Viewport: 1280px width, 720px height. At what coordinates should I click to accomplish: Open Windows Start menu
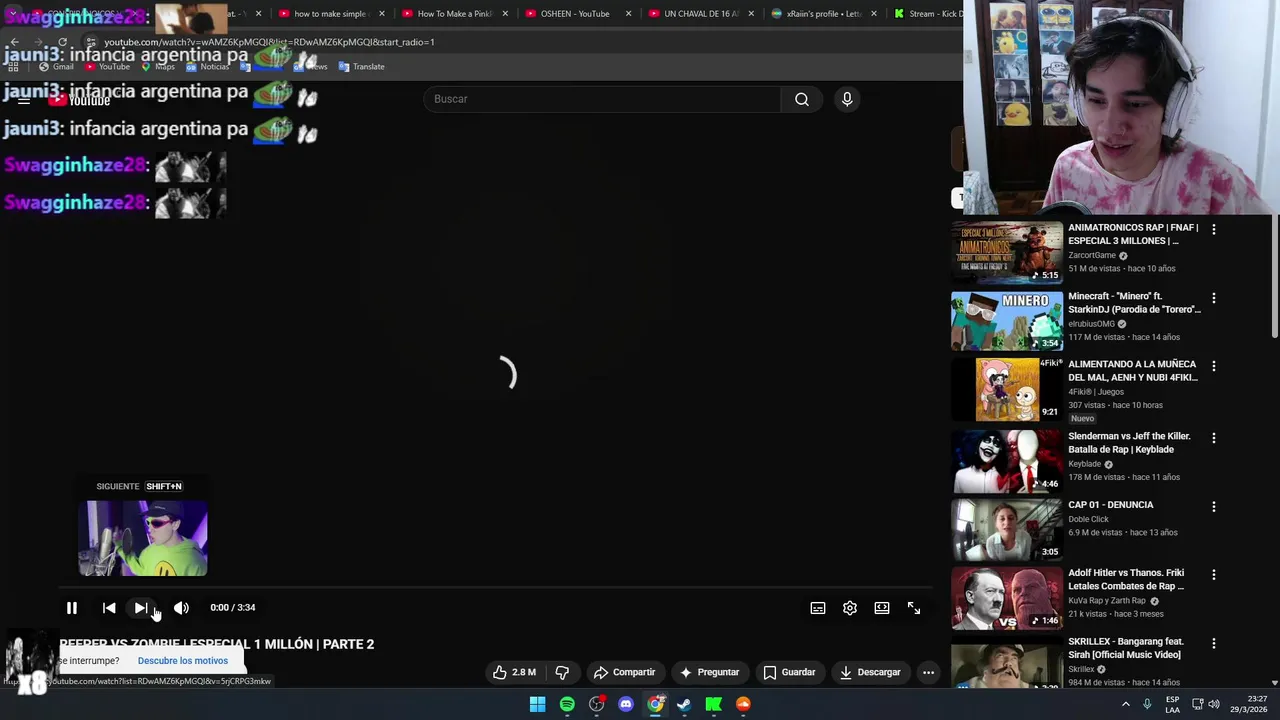[x=538, y=704]
